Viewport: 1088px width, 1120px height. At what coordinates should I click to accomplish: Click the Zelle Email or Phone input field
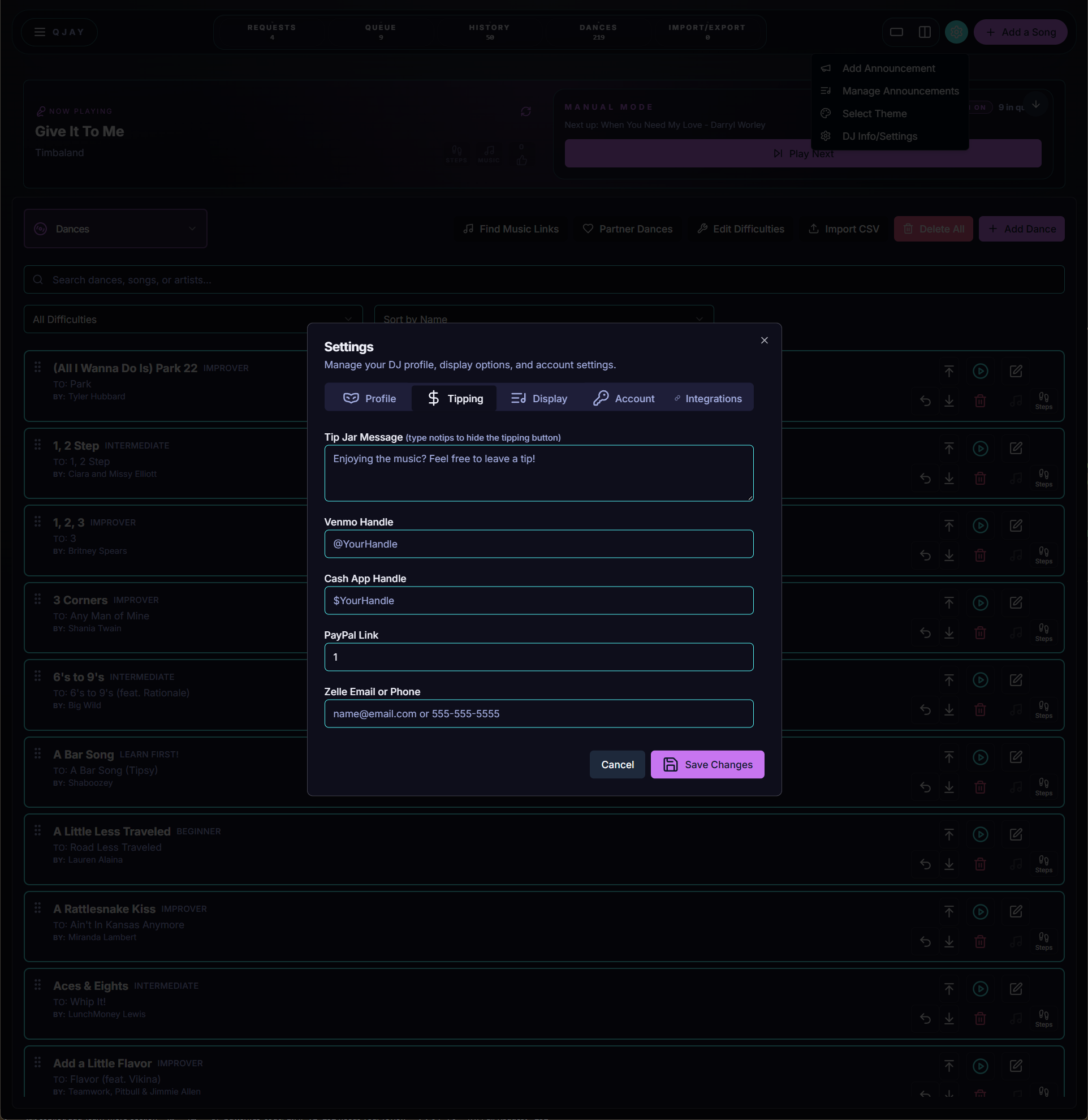(538, 713)
